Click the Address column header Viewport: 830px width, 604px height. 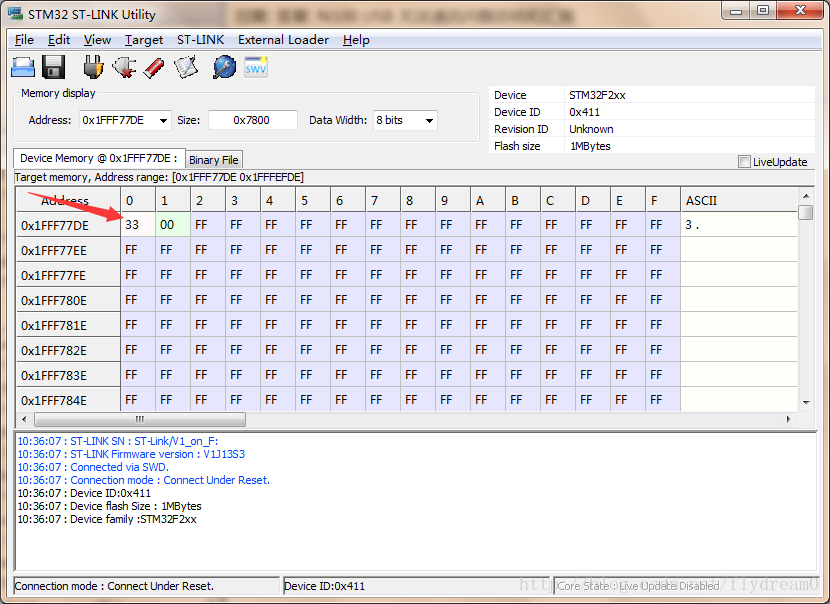68,200
